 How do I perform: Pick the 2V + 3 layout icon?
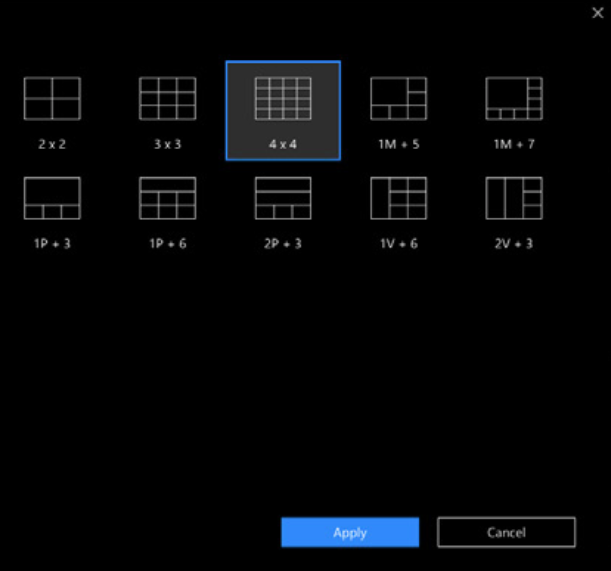[x=514, y=198]
